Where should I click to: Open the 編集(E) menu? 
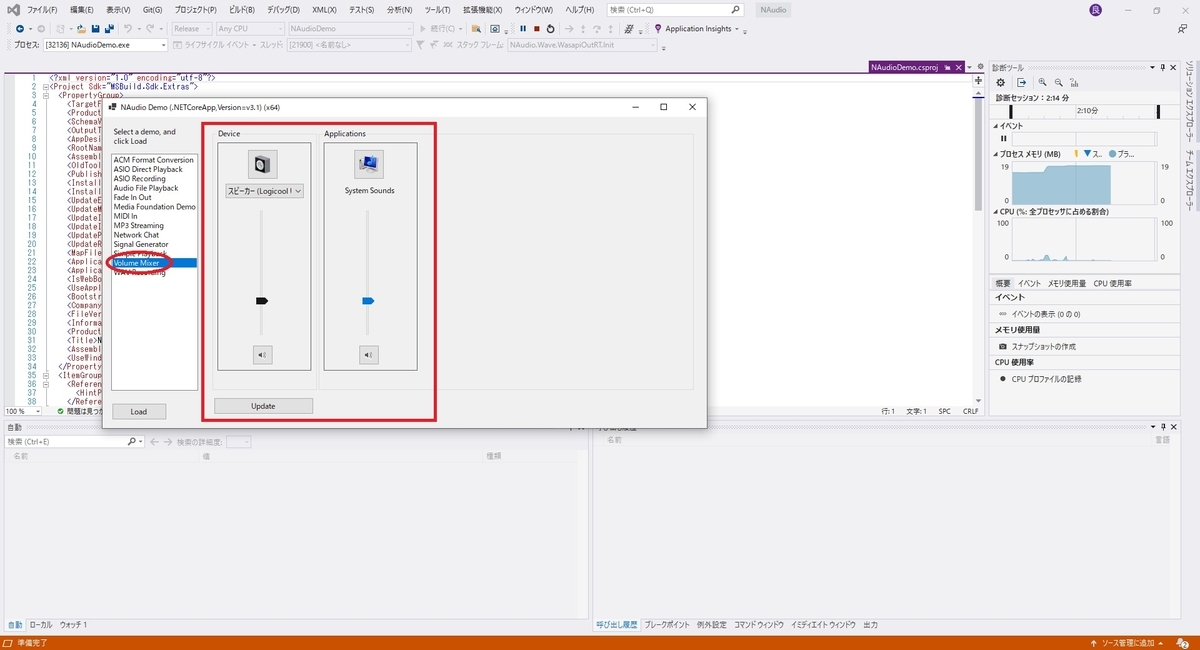82,10
